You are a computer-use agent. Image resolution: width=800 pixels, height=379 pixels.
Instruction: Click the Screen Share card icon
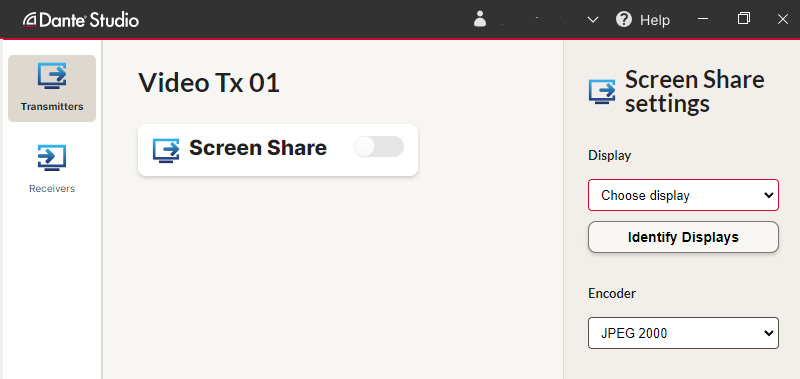166,150
